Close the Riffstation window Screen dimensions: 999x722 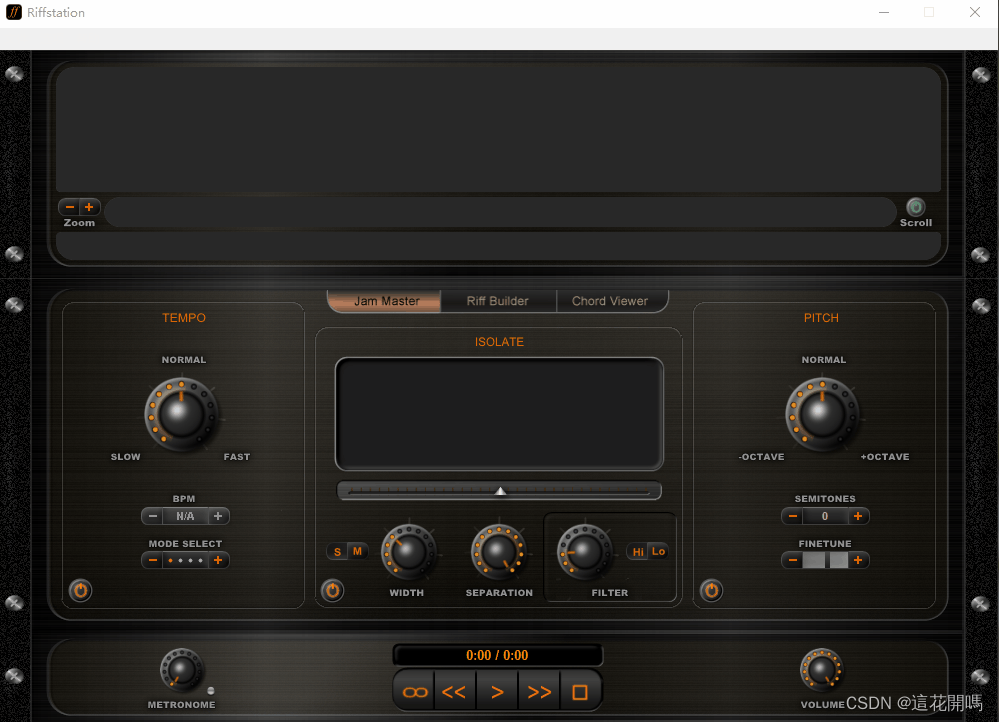(975, 12)
